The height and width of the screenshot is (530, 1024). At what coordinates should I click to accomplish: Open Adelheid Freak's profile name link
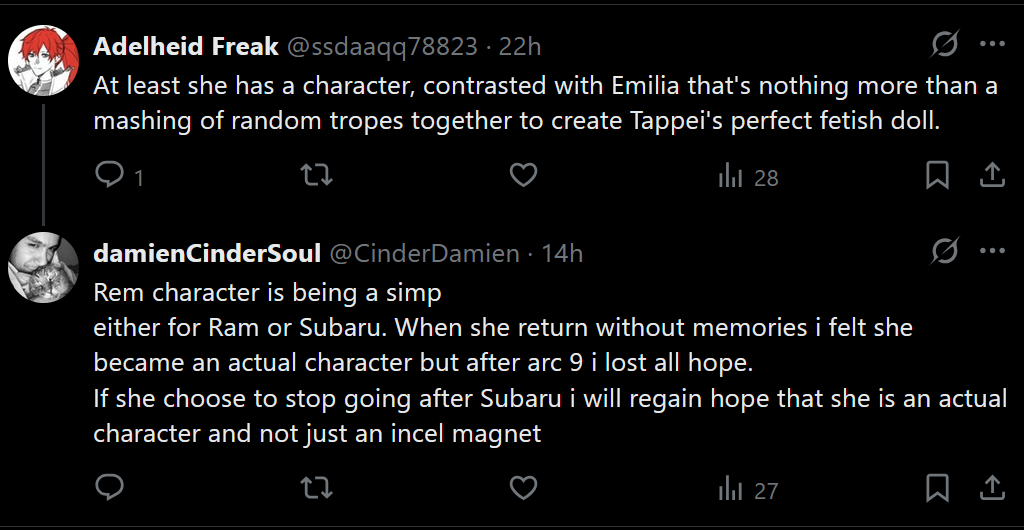point(185,46)
